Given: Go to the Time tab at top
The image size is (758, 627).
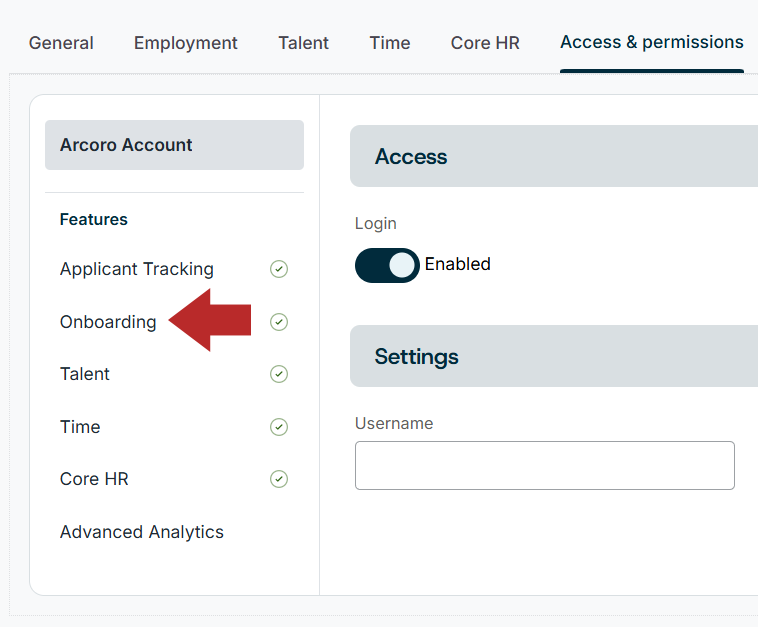Looking at the screenshot, I should coord(390,43).
